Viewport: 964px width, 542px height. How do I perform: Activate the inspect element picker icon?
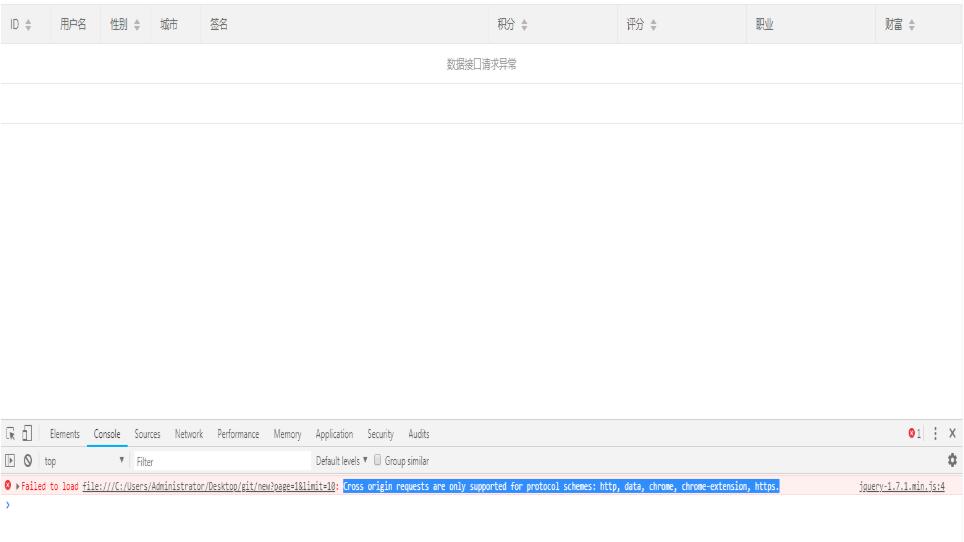pos(12,434)
